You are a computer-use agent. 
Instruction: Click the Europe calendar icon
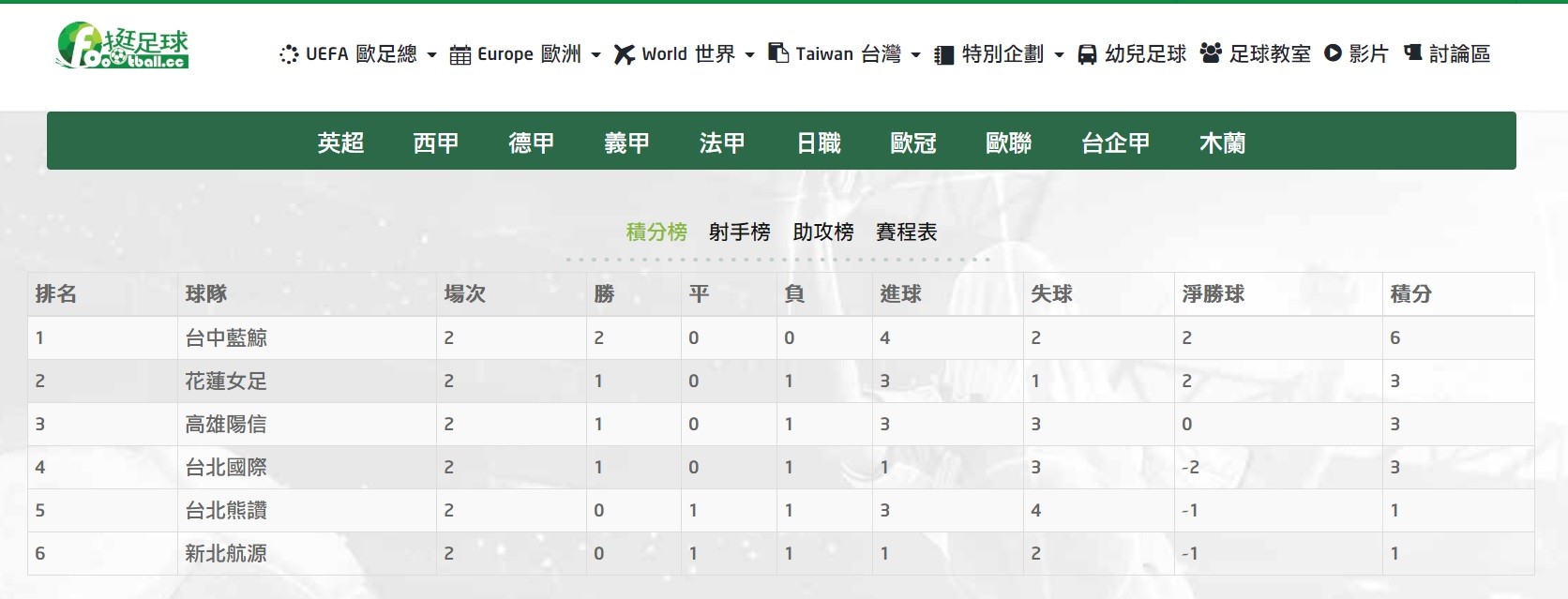460,55
